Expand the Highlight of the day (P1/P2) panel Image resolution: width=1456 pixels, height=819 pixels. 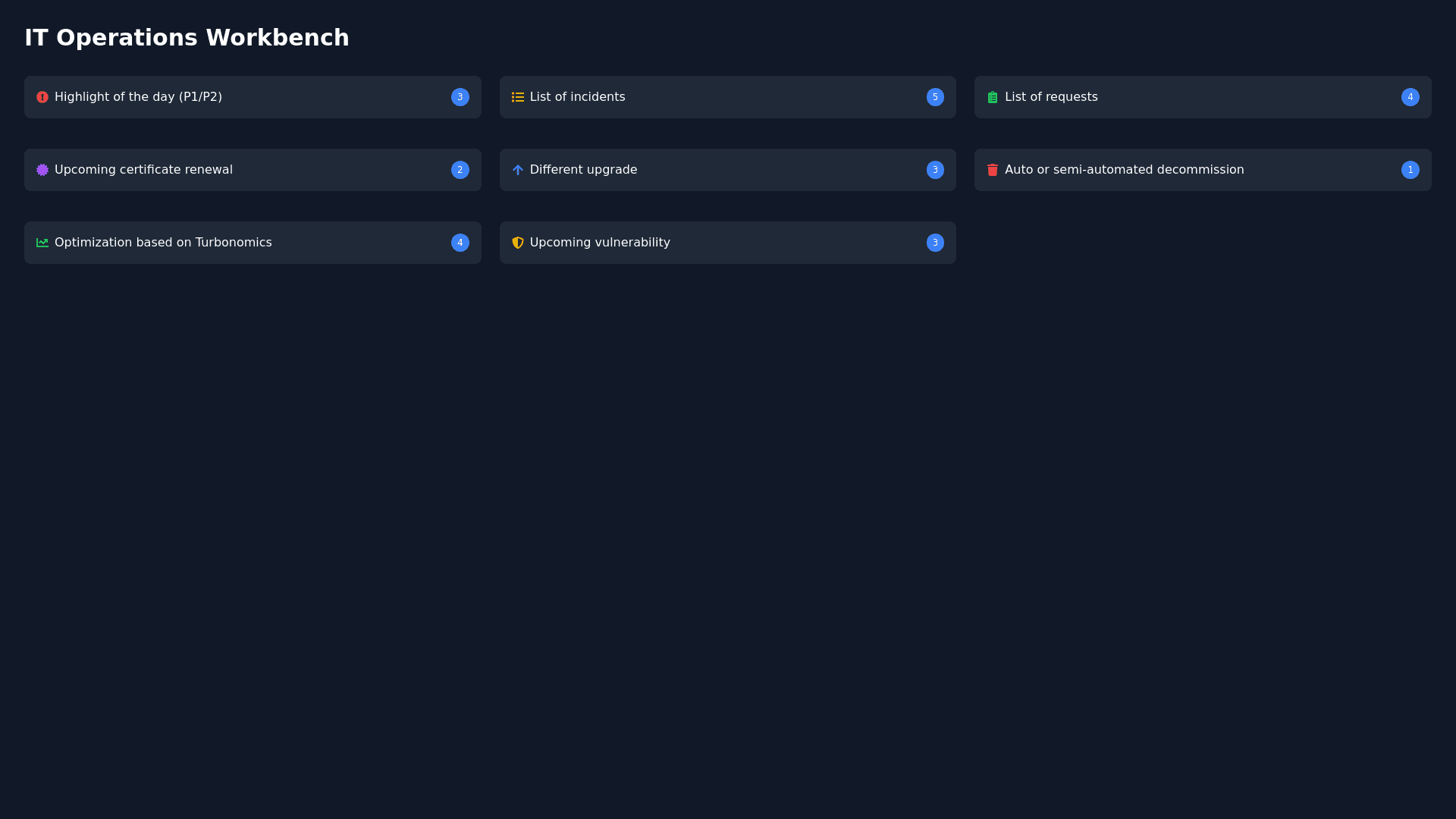tap(138, 97)
